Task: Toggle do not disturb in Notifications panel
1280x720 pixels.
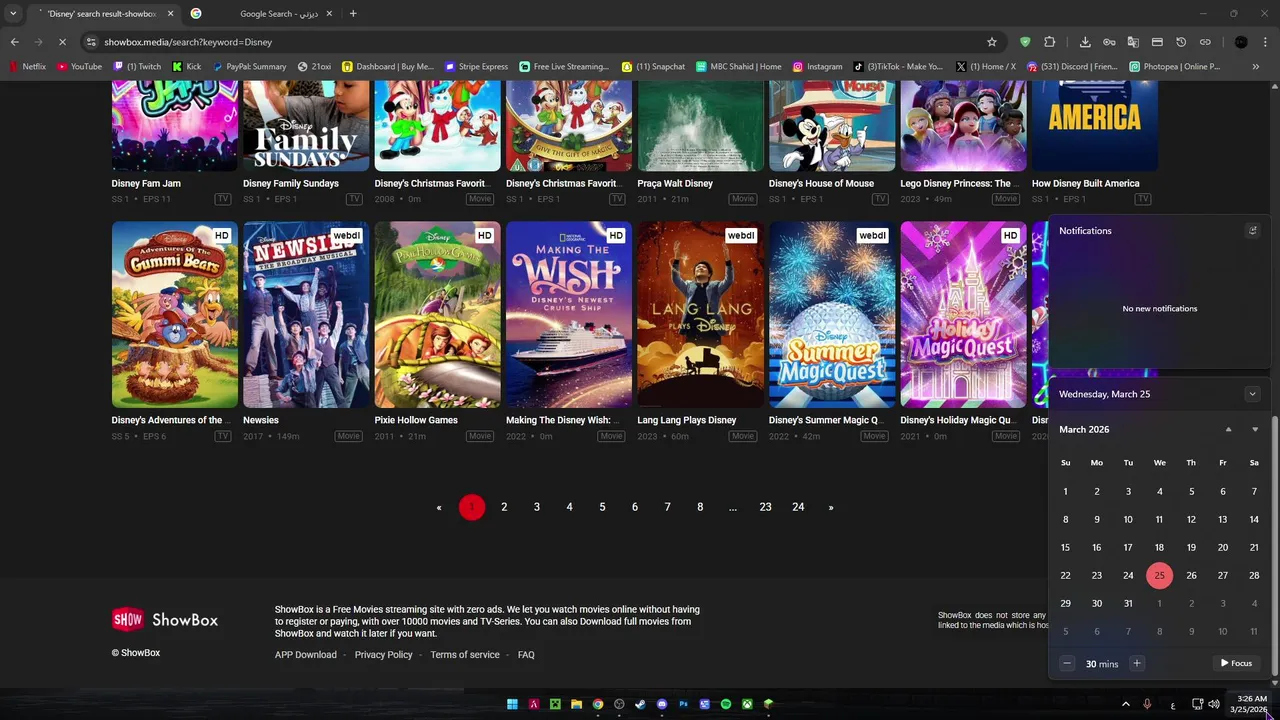Action: coord(1252,231)
